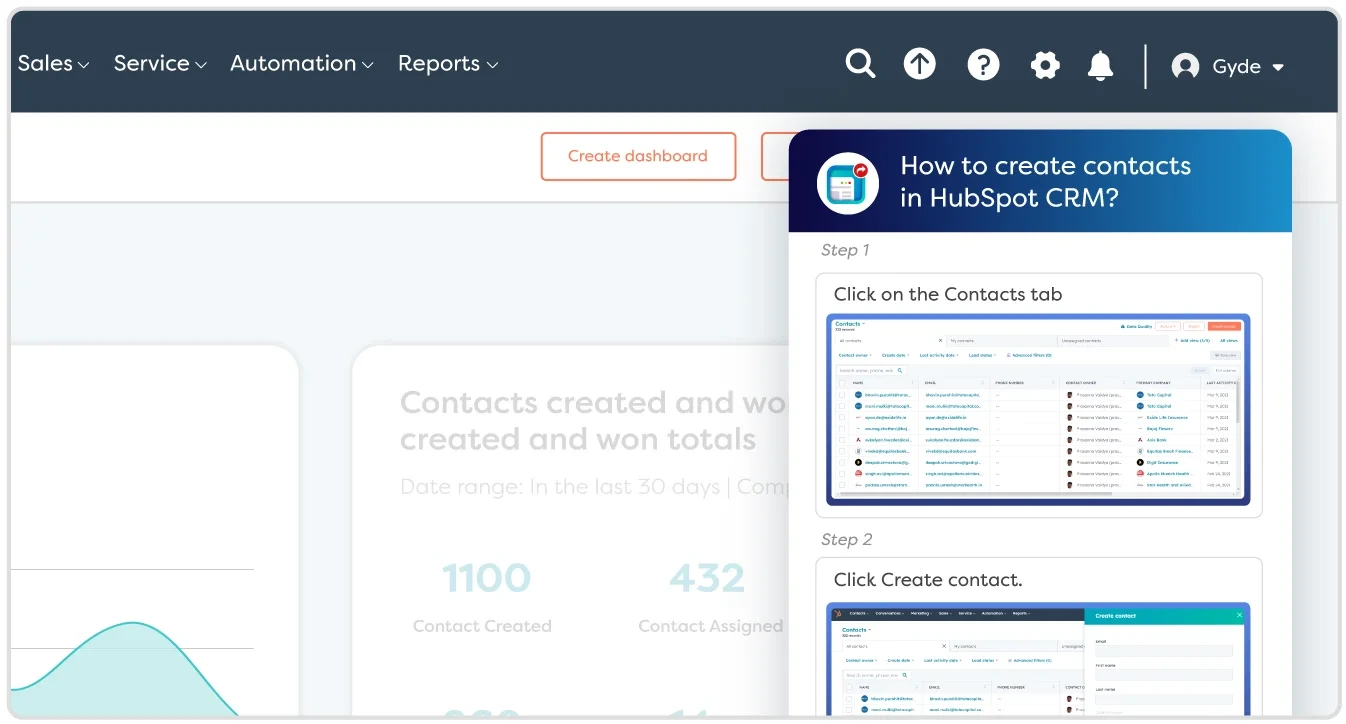Click the upload arrow icon
1346x724 pixels.
(919, 63)
